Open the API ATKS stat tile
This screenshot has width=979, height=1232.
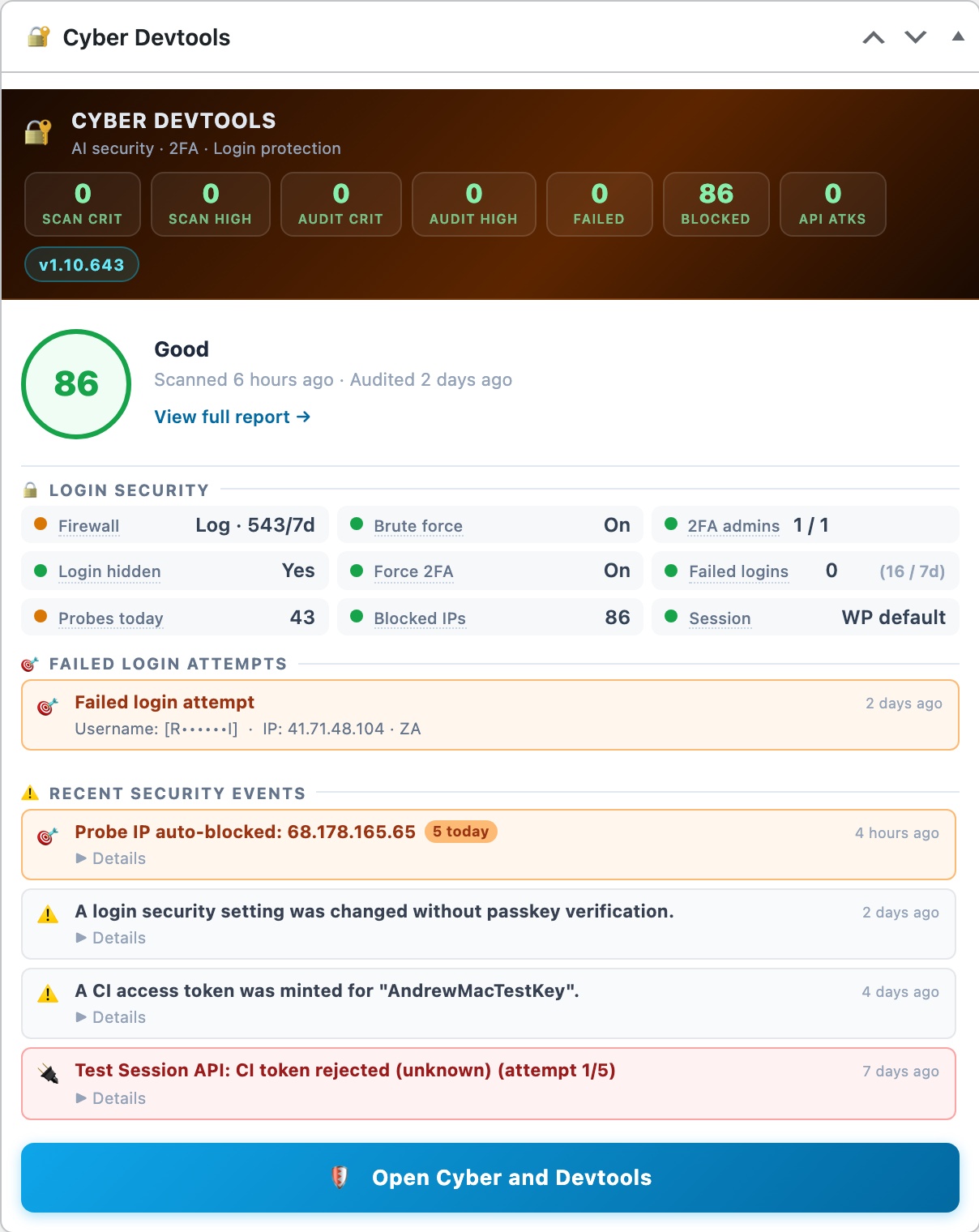pyautogui.click(x=833, y=204)
